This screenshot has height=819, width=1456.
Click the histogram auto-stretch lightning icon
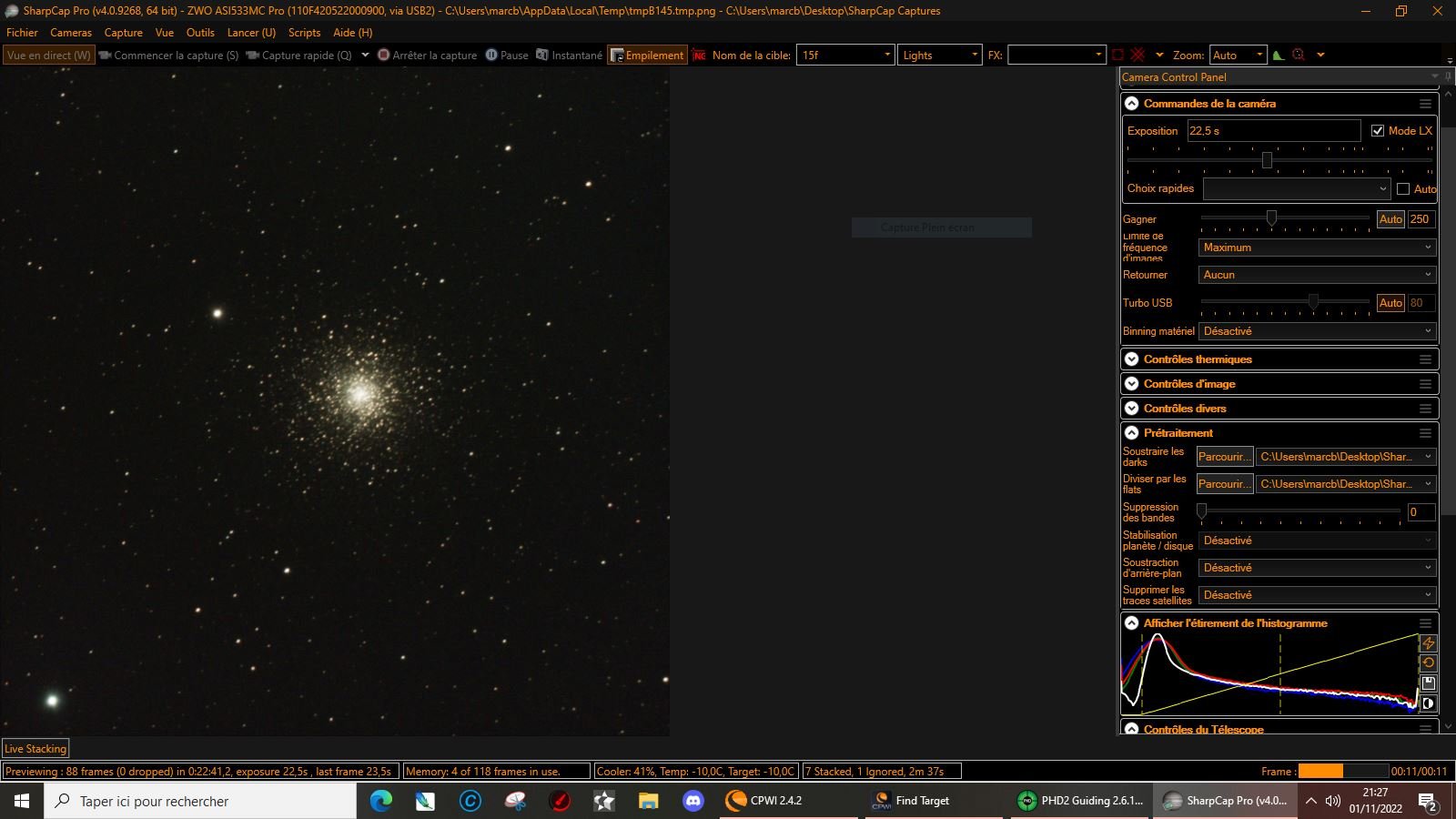point(1428,643)
